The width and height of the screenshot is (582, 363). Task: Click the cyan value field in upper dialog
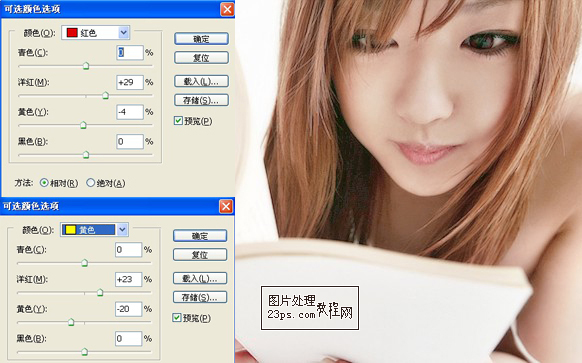coord(130,52)
